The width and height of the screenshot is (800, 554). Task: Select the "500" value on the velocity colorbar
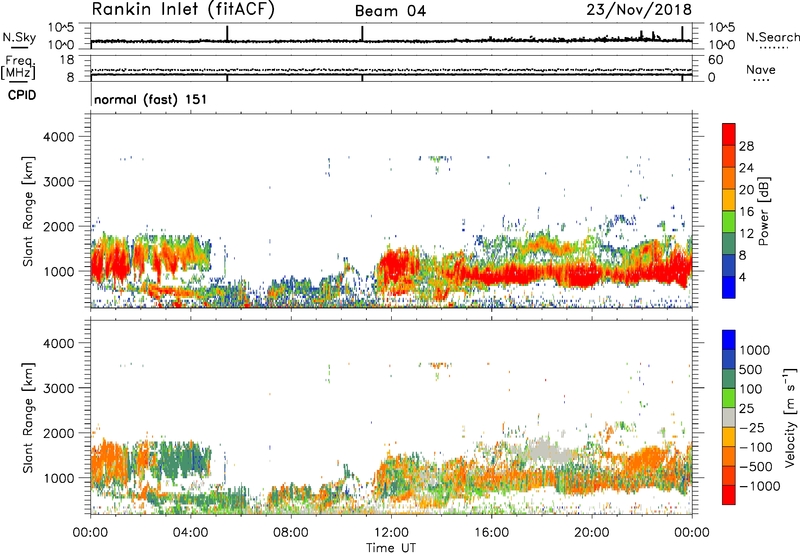pos(753,370)
